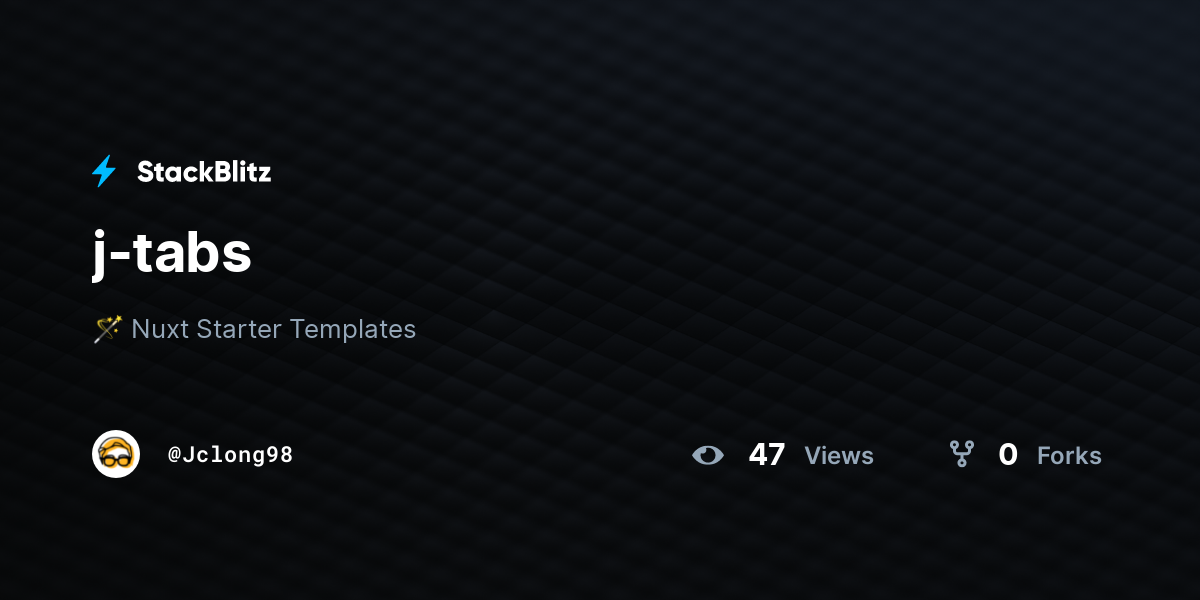Click the Forks label
1200x600 pixels.
point(1069,456)
